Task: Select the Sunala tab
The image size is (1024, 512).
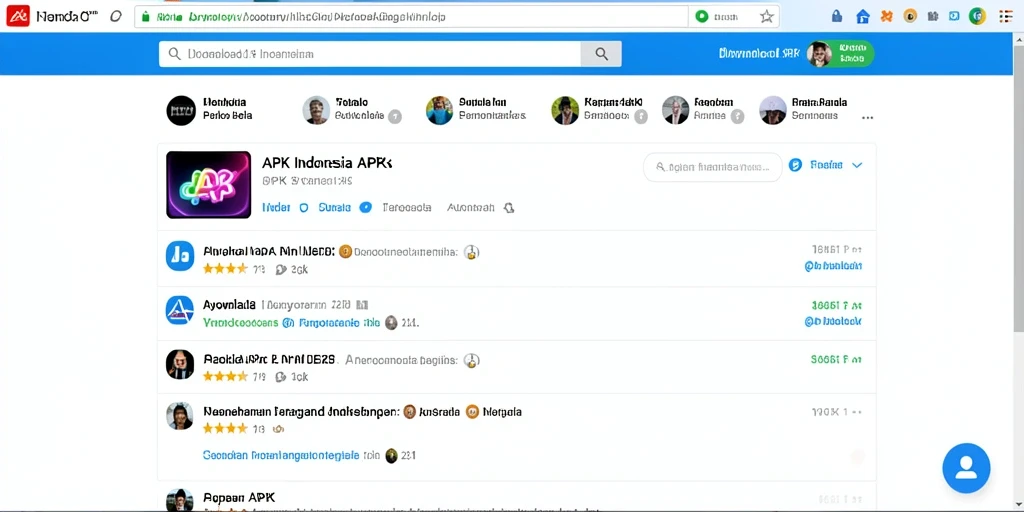Action: coord(334,208)
